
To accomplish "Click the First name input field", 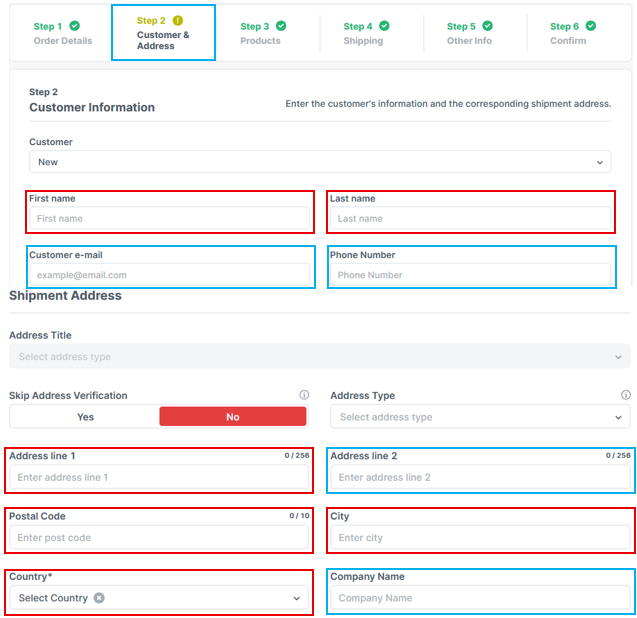I will 169,218.
